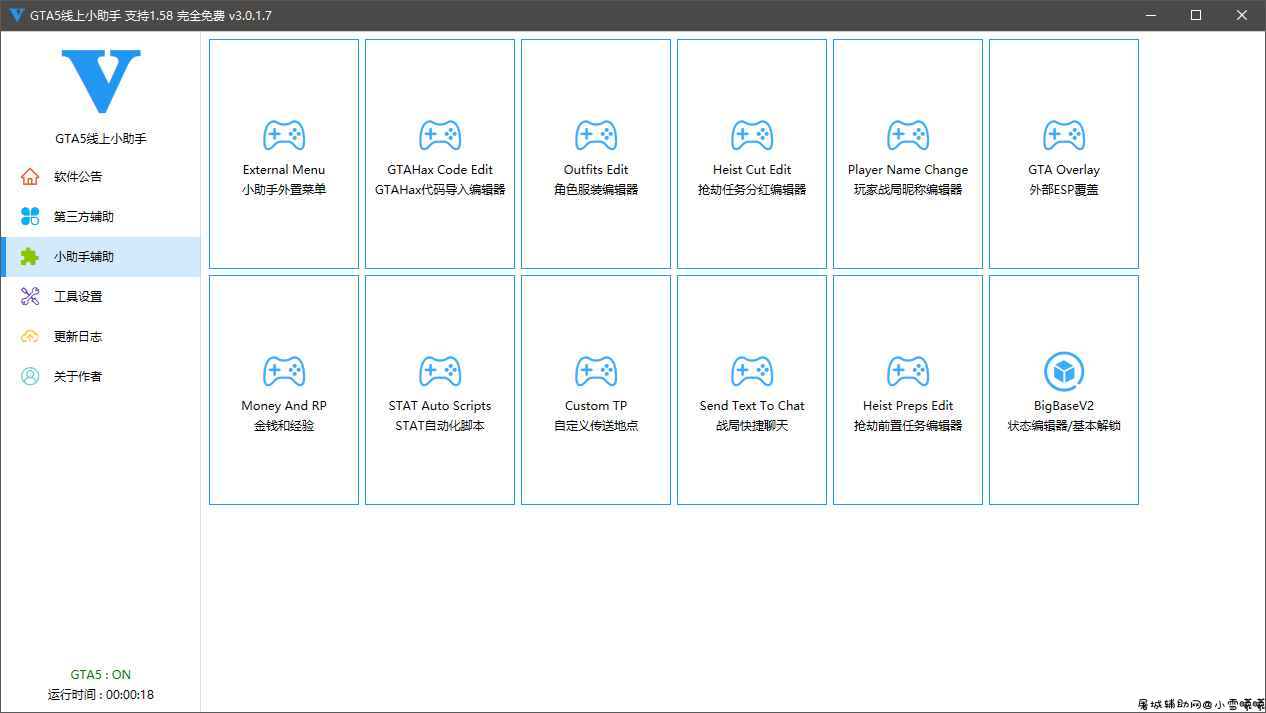This screenshot has width=1266, height=713.
Task: Select the Outfits Edit gamepad icon
Action: (x=596, y=135)
